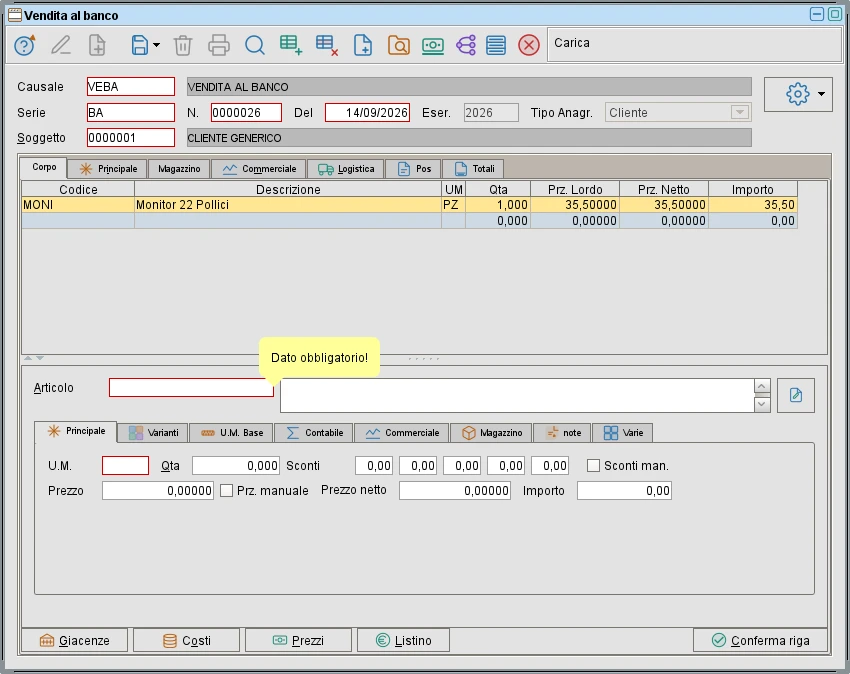
Task: Open the Contabile tab
Action: pos(314,433)
